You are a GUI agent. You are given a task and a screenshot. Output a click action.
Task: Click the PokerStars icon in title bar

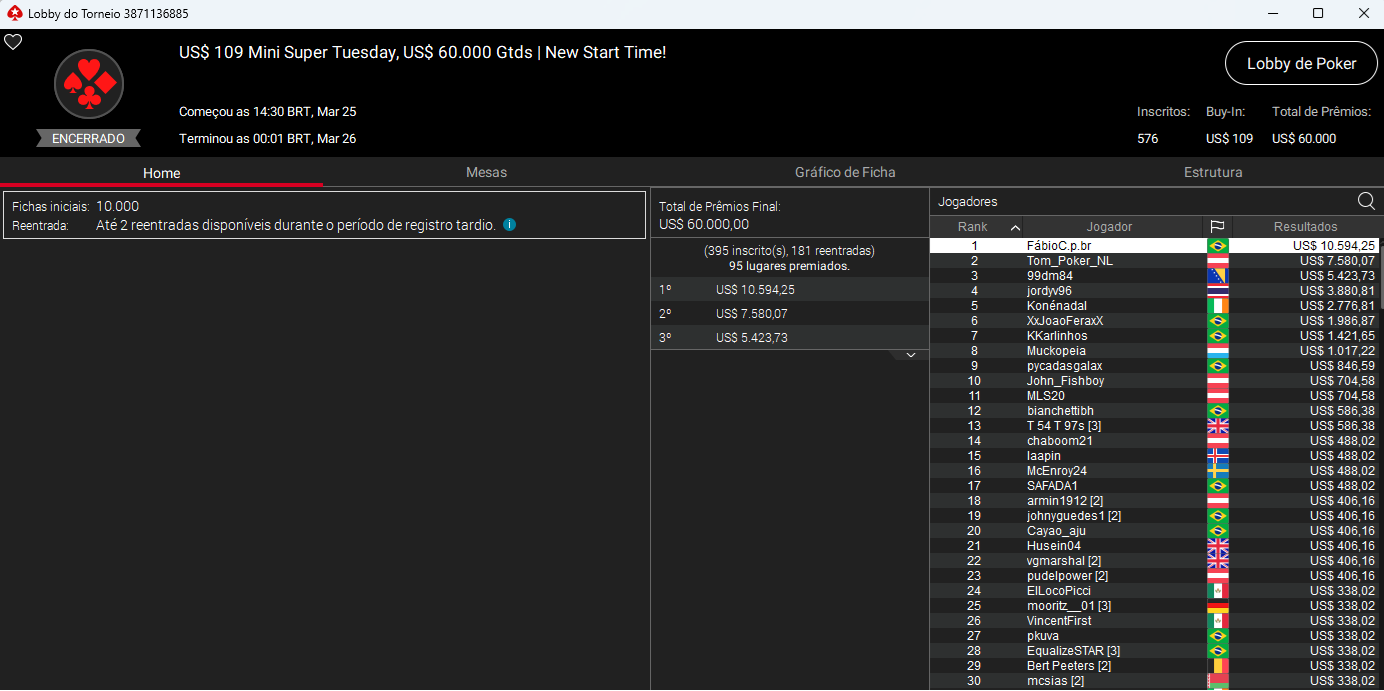(x=14, y=14)
